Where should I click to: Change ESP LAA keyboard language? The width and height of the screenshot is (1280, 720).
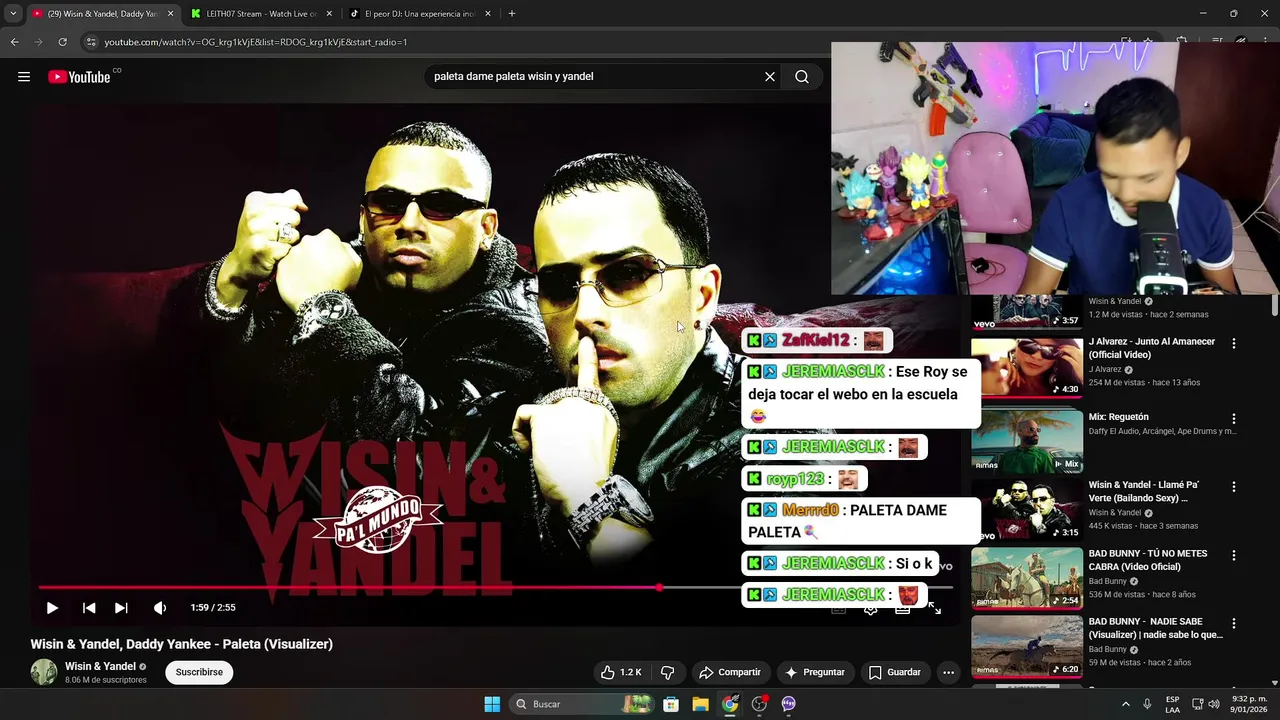coord(1172,704)
